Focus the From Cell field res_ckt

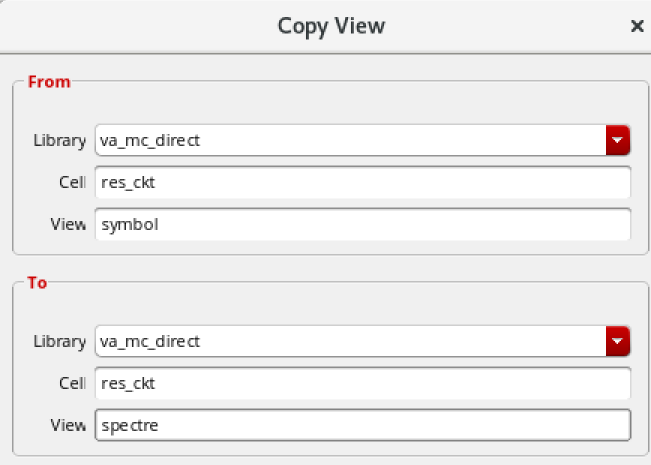point(362,183)
